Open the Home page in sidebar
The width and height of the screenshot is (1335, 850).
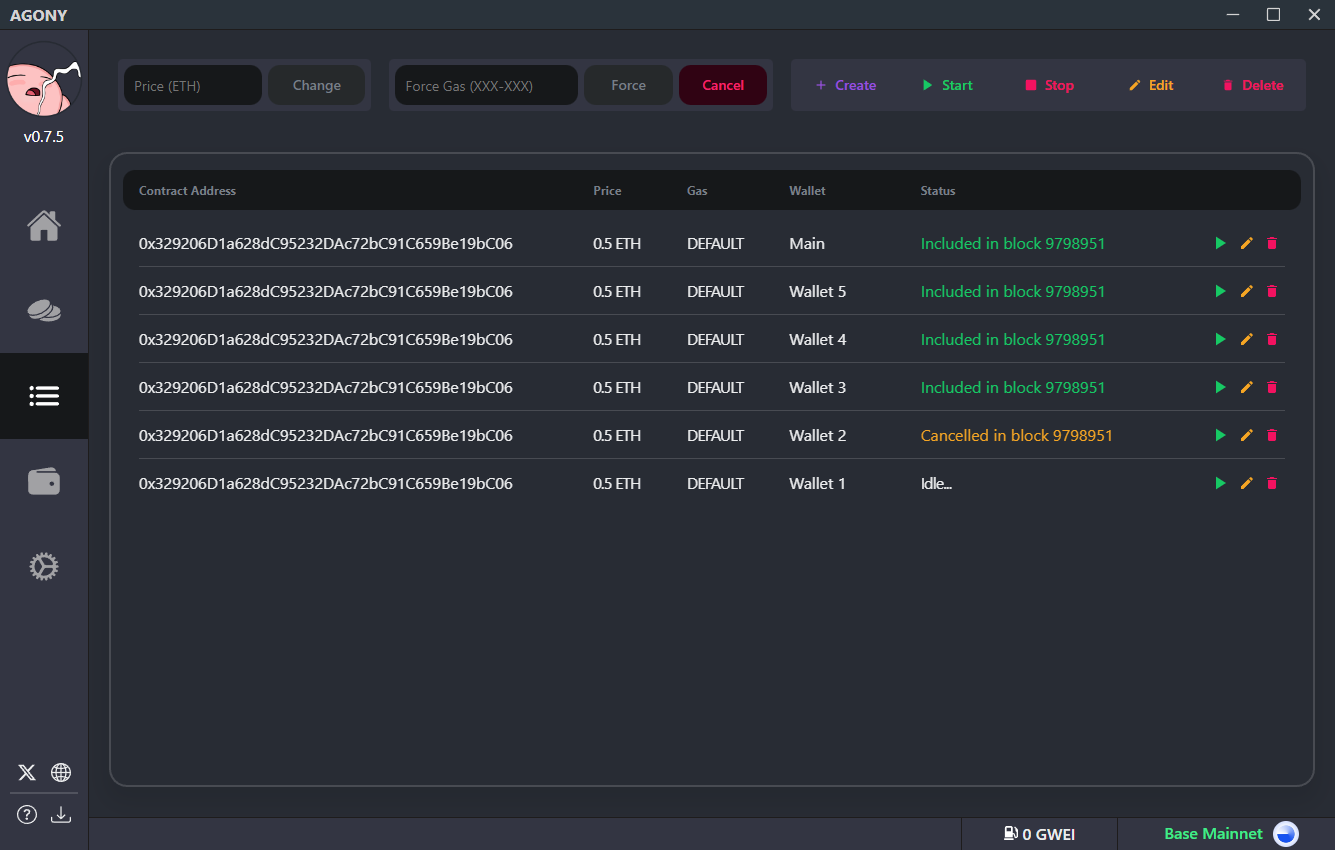click(x=44, y=226)
